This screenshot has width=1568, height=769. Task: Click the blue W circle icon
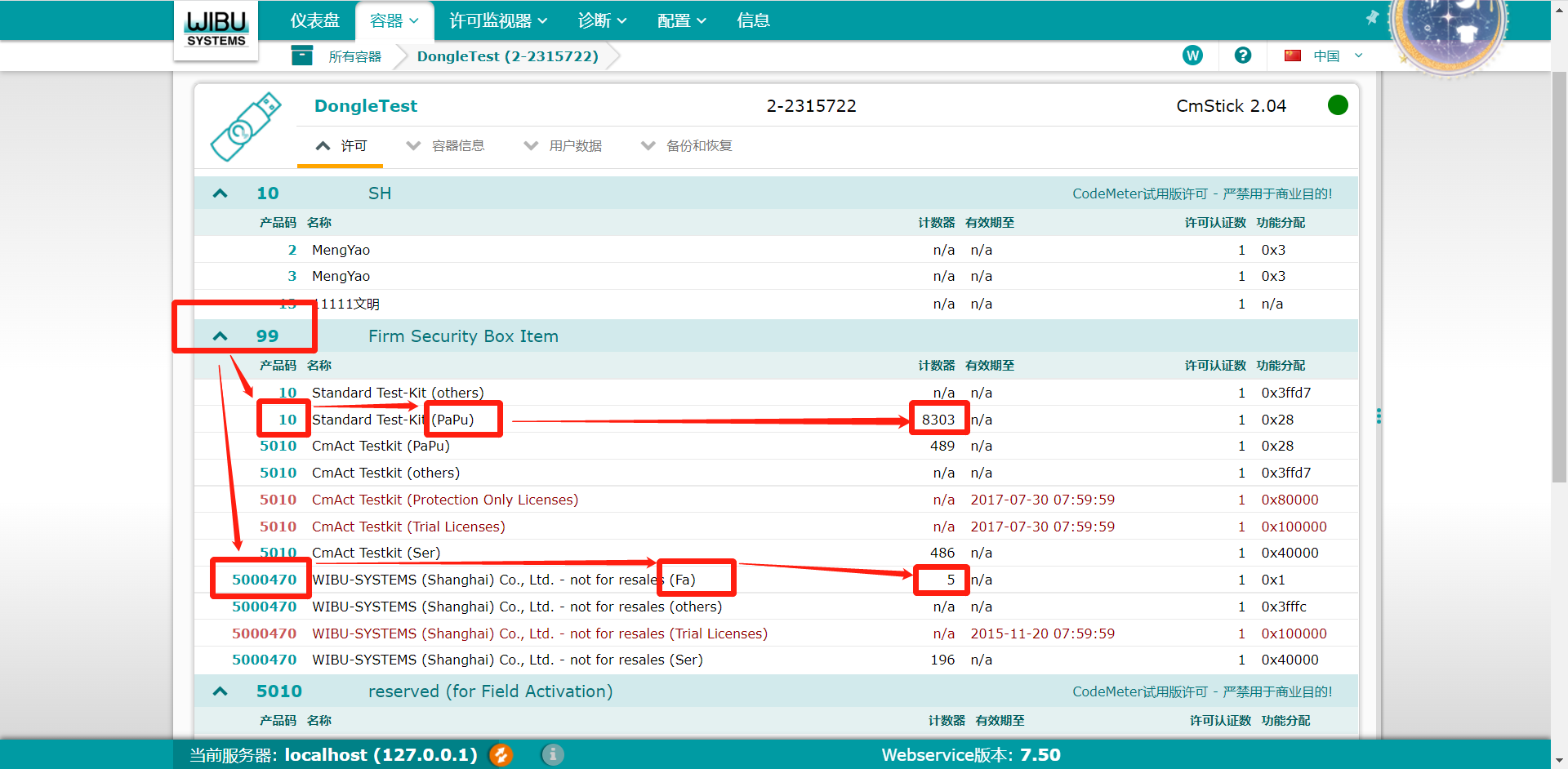point(1192,56)
